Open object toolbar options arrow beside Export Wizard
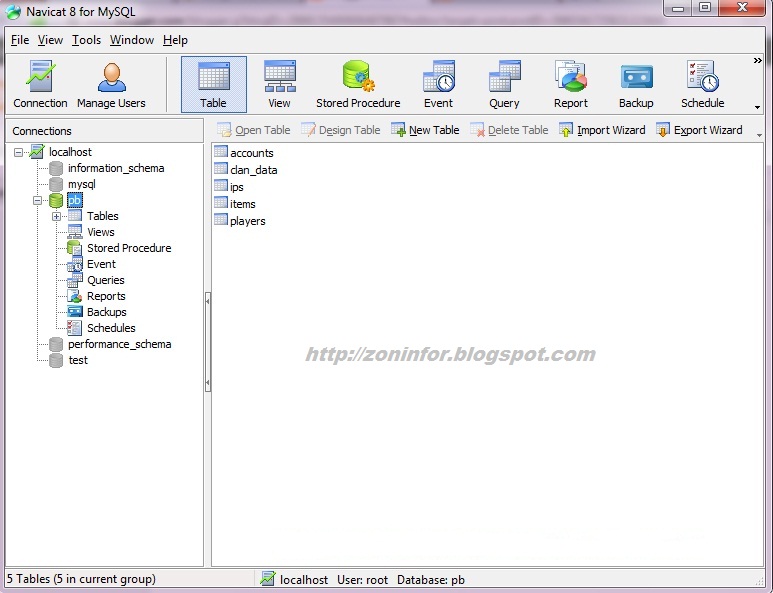The height and width of the screenshot is (593, 773). coord(759,135)
